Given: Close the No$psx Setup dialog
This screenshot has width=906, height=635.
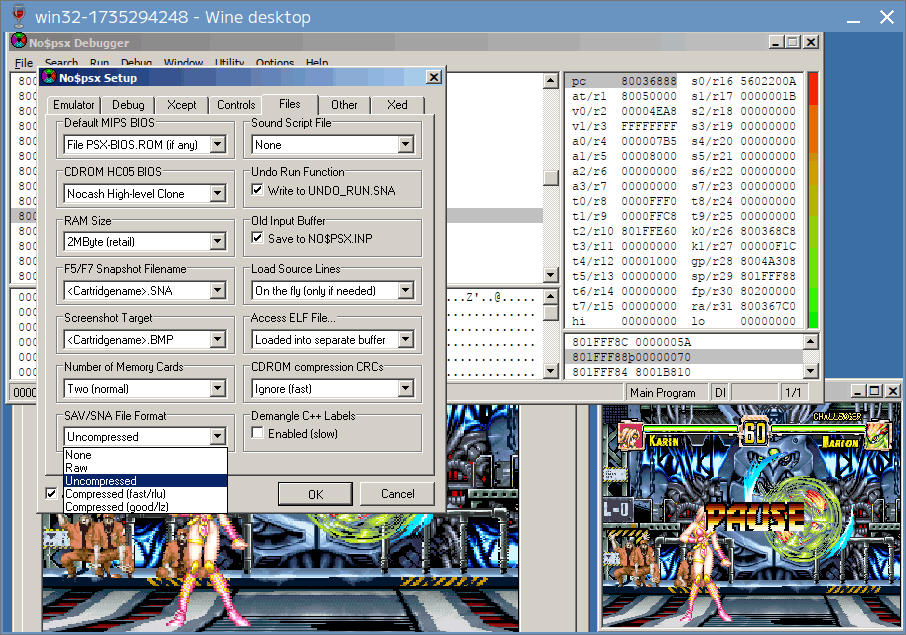Looking at the screenshot, I should [433, 77].
